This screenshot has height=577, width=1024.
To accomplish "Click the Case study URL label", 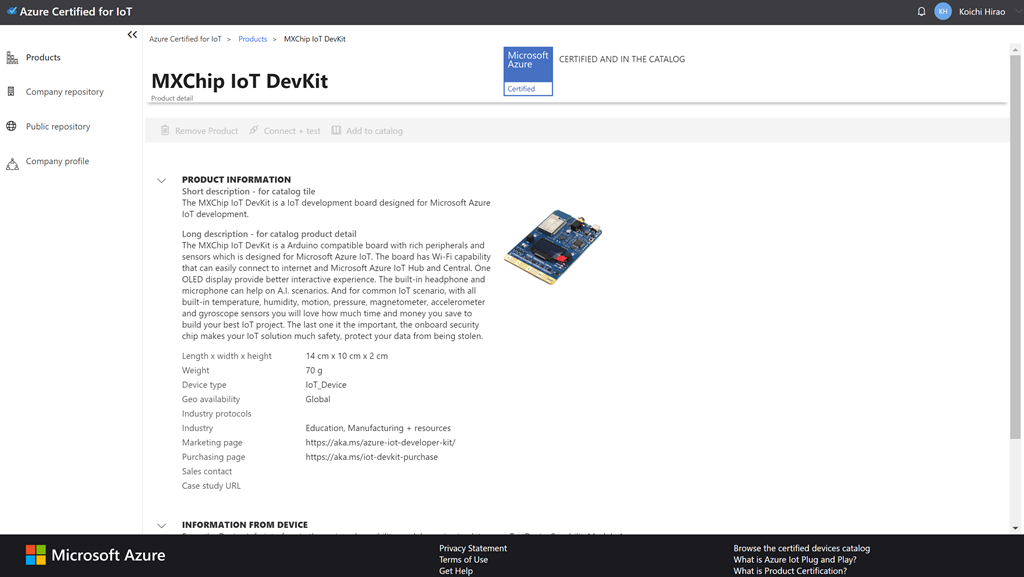I will coord(211,486).
